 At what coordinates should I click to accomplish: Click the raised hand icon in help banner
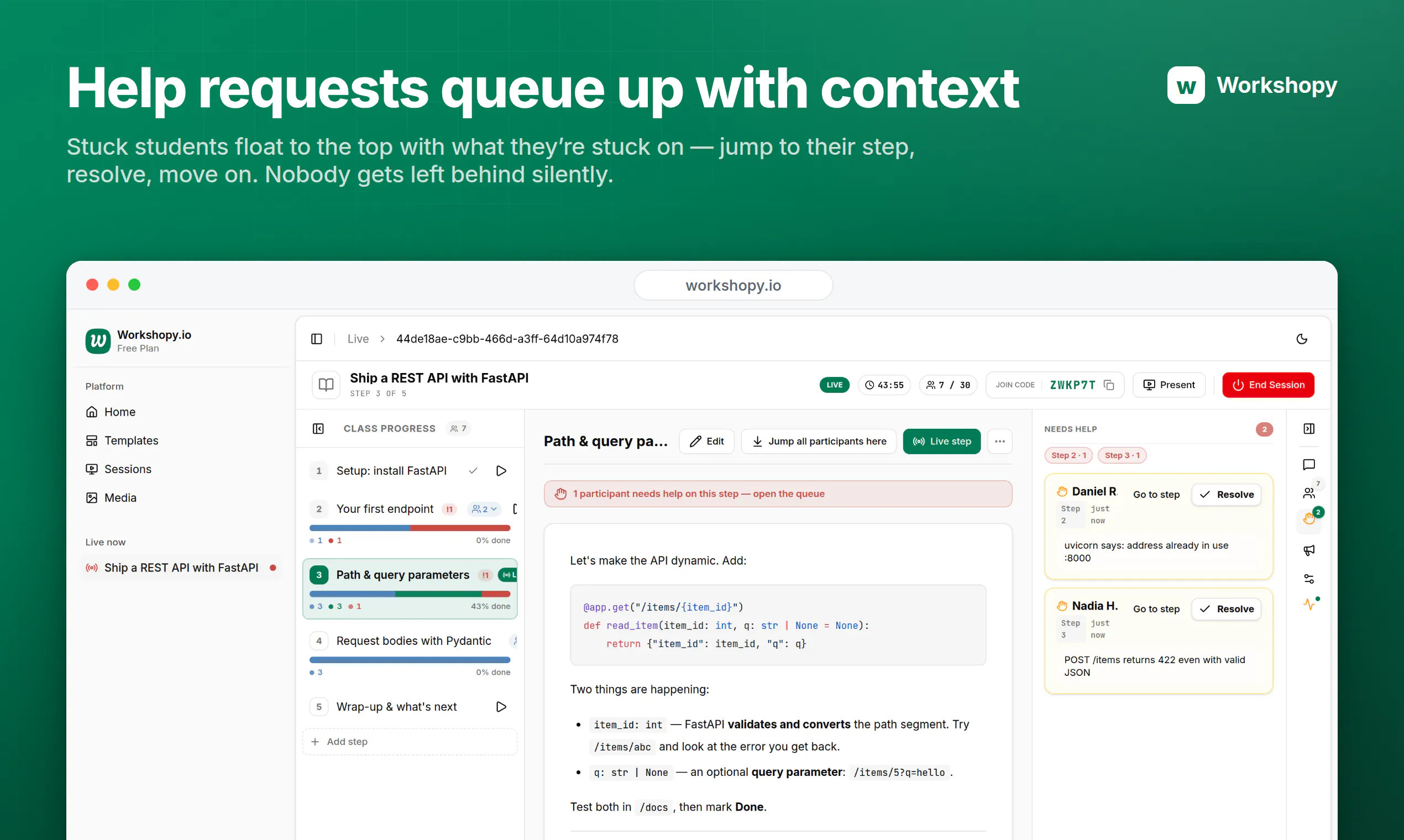(x=560, y=494)
